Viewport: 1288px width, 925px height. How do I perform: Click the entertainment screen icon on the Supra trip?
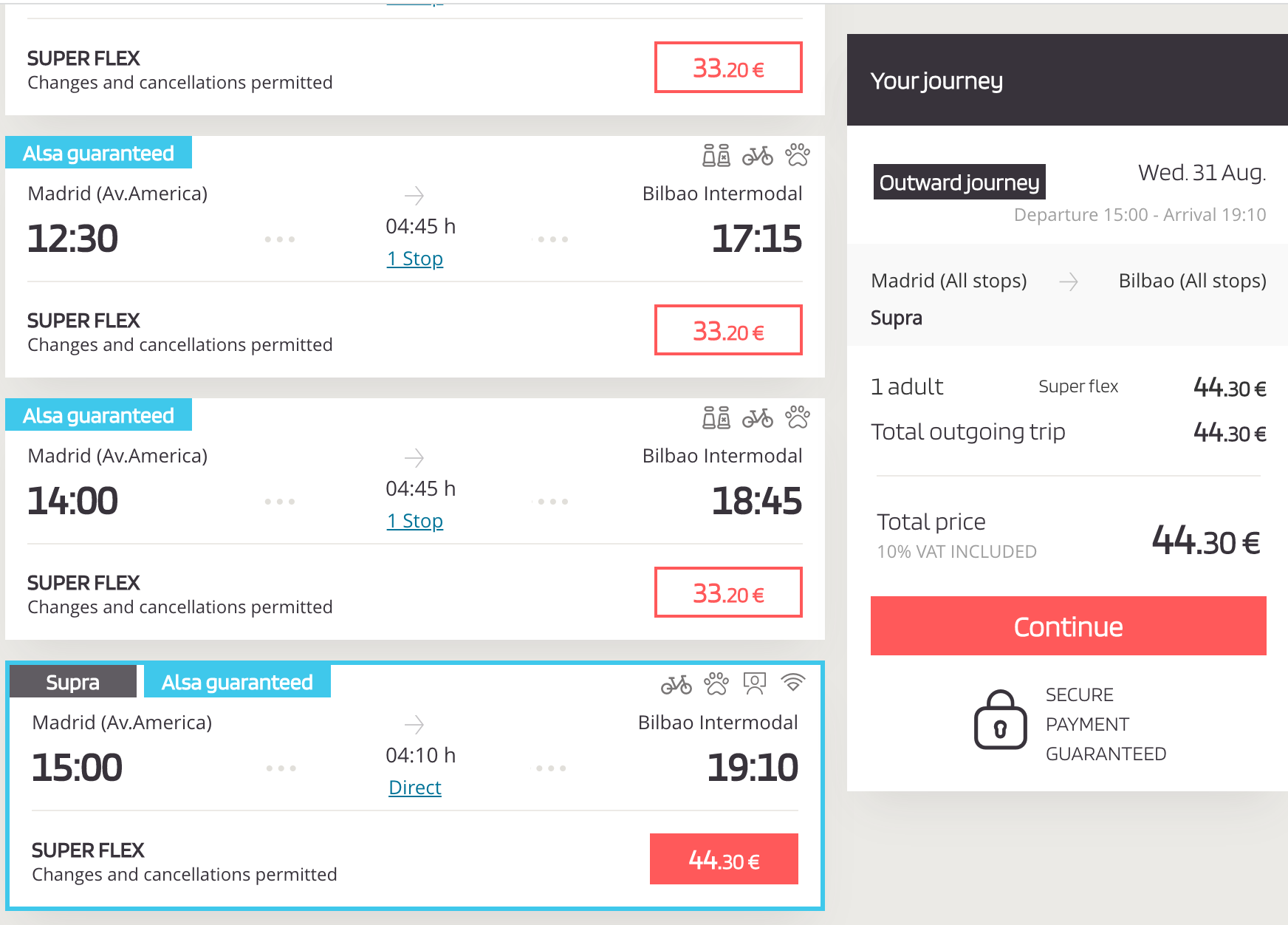(x=754, y=683)
